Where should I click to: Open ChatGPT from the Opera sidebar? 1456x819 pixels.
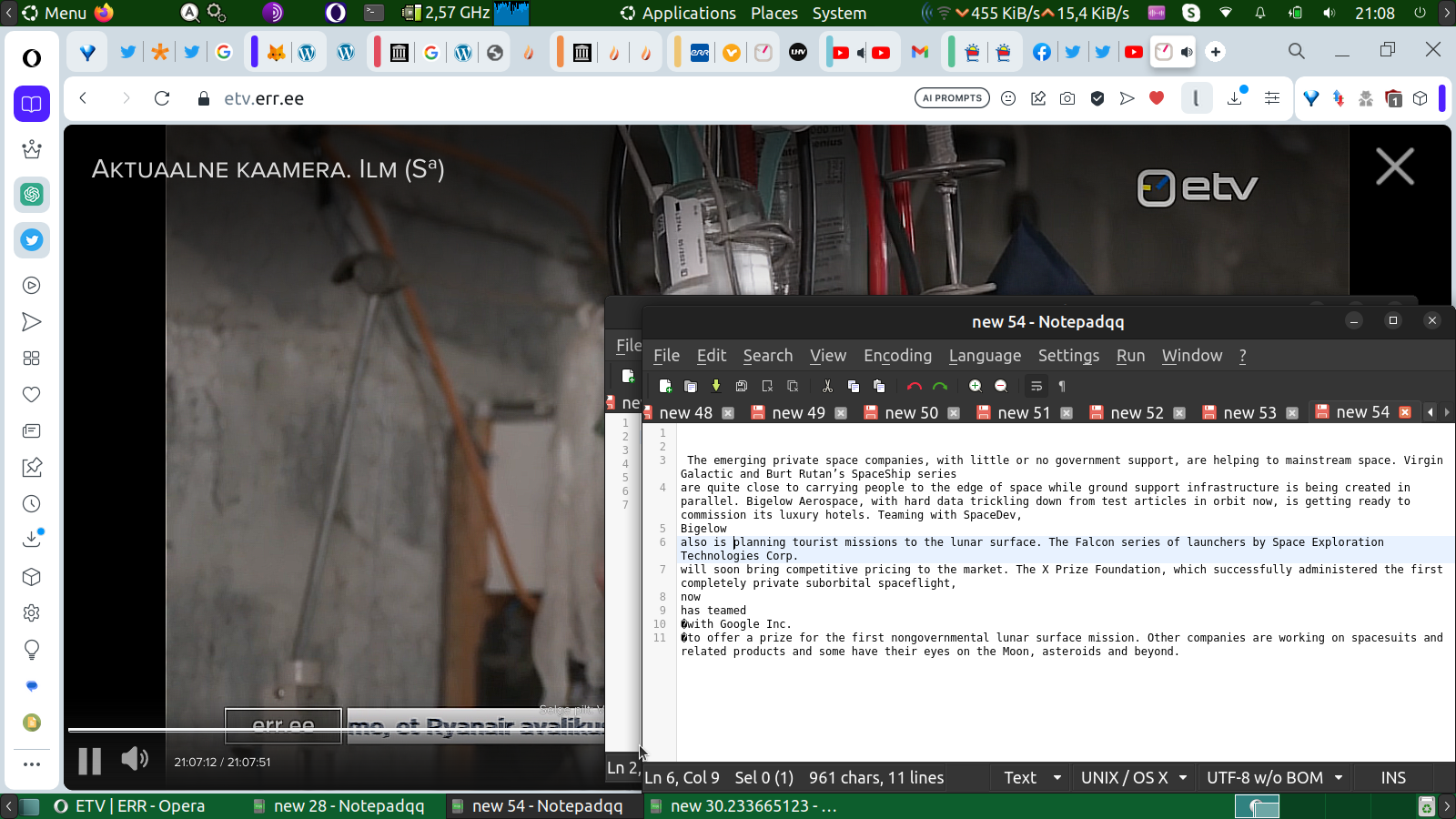tap(32, 194)
